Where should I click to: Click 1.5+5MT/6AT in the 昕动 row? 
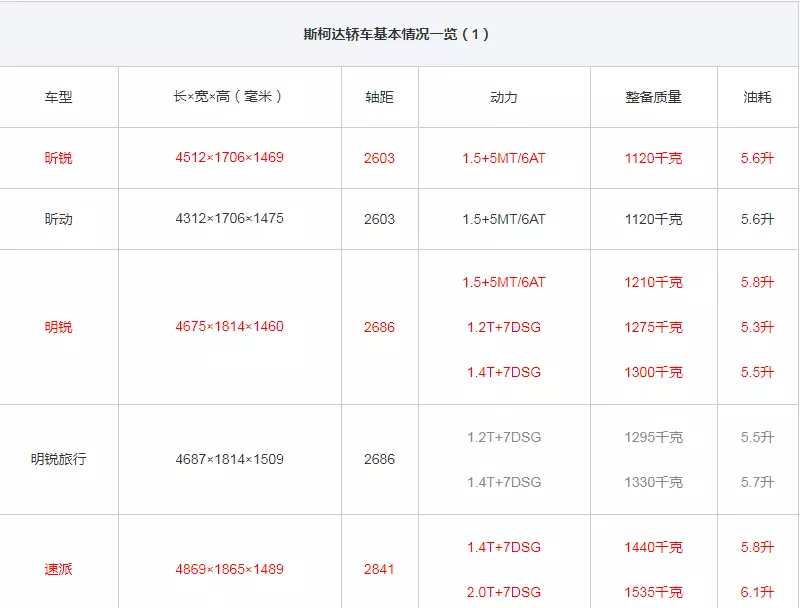click(504, 219)
